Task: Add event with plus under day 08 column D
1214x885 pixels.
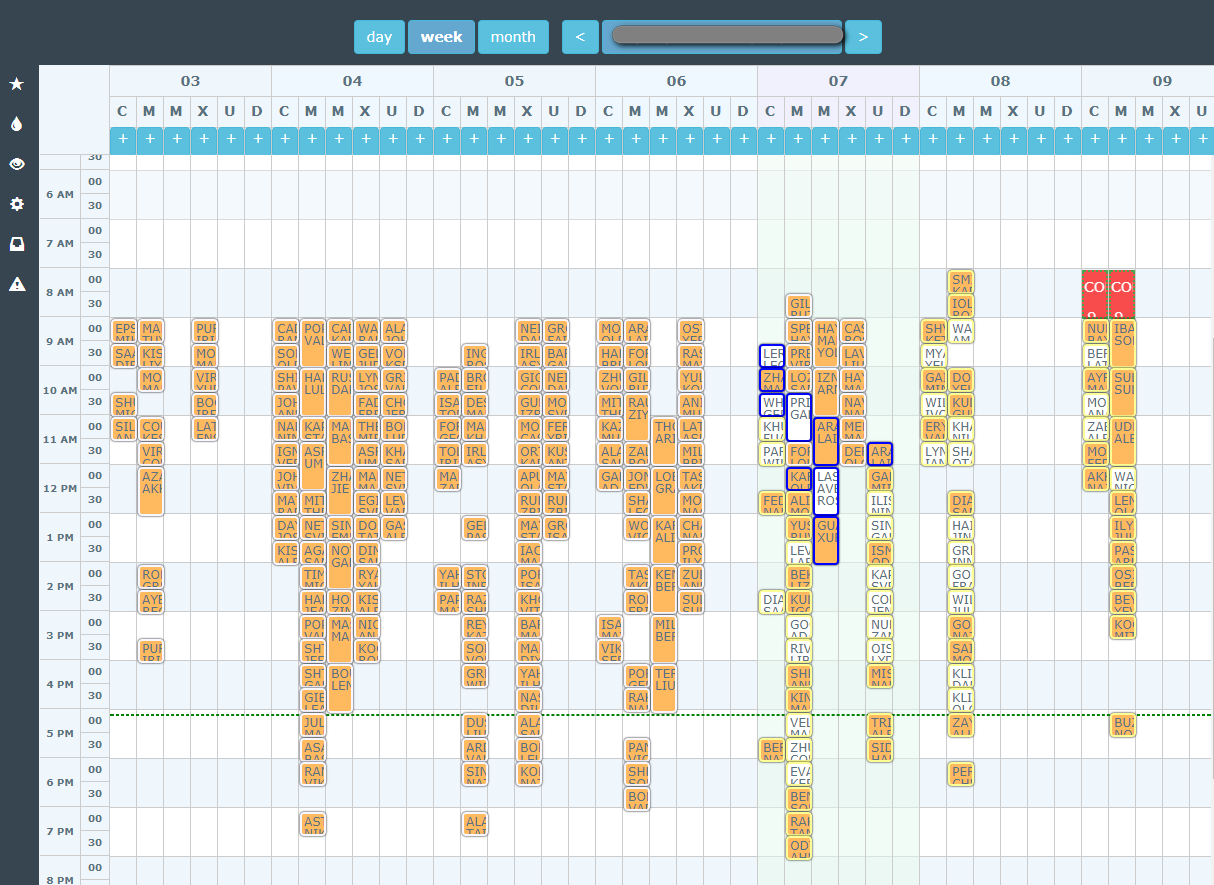Action: [x=1068, y=141]
